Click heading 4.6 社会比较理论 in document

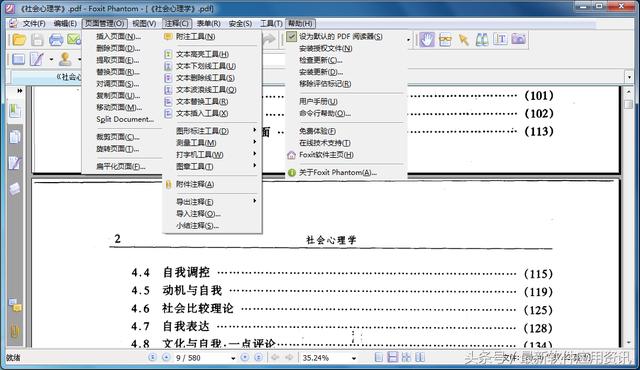(182, 308)
